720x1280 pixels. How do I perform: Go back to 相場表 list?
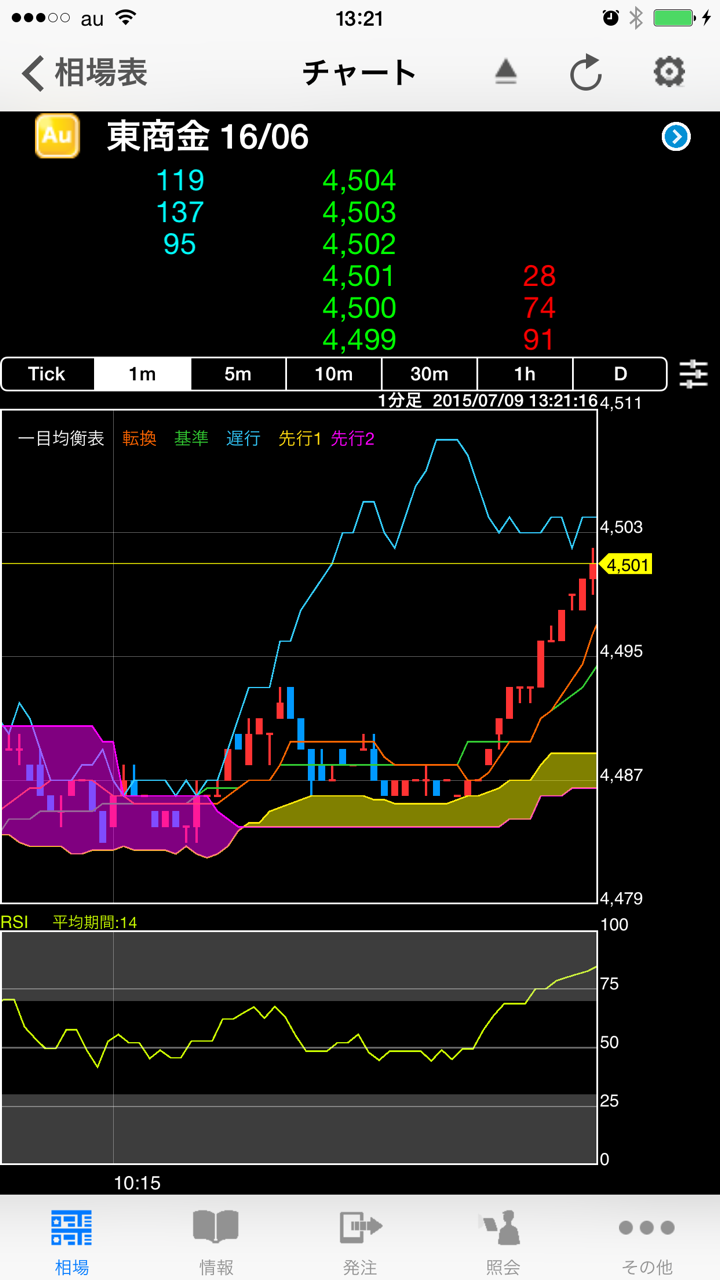click(x=84, y=72)
